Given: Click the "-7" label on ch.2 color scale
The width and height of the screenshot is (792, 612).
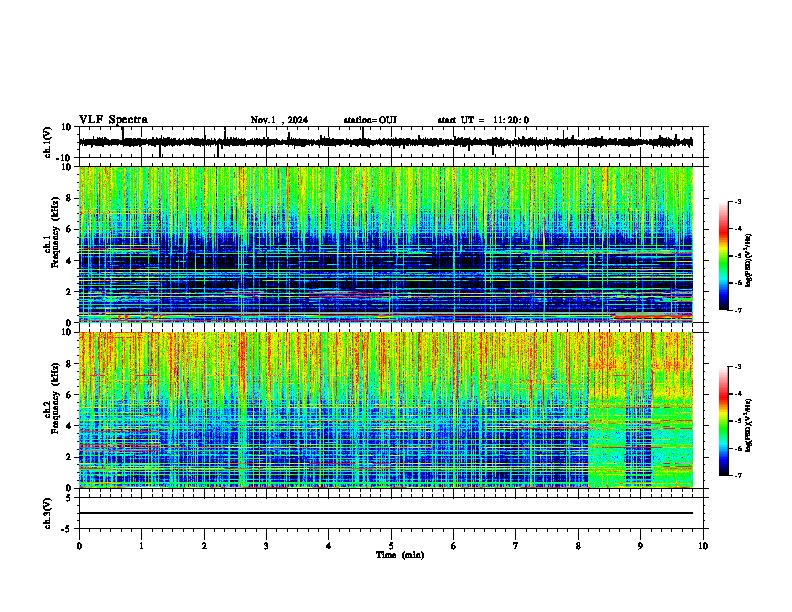Looking at the screenshot, I should pos(738,475).
